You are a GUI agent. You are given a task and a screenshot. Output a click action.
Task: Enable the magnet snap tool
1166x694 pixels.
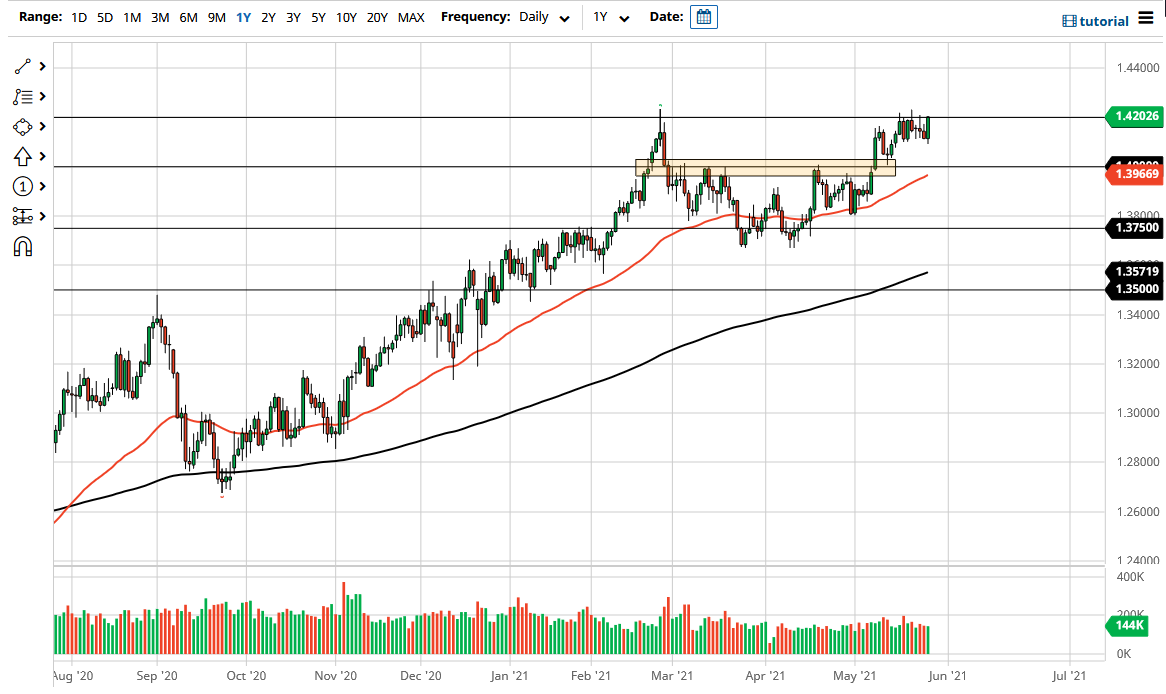(22, 247)
